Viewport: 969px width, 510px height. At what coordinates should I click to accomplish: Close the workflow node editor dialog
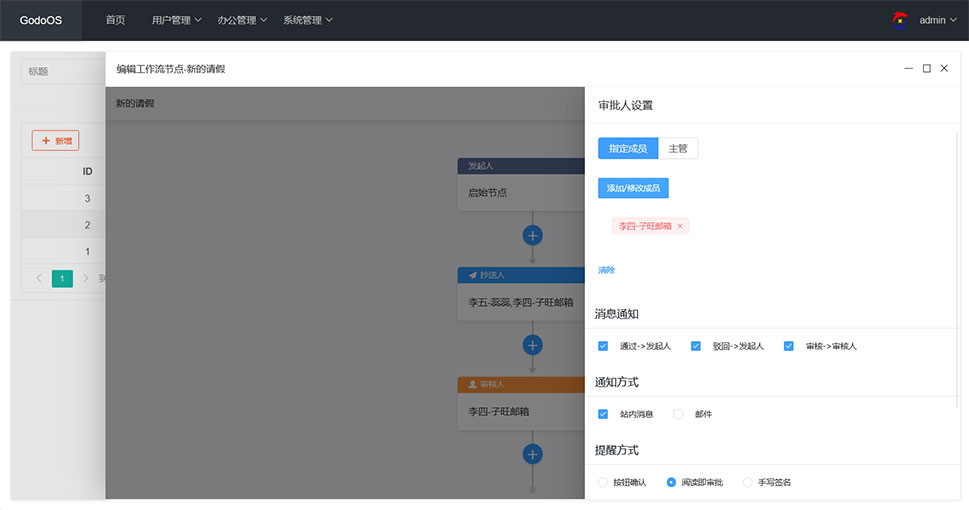click(944, 68)
